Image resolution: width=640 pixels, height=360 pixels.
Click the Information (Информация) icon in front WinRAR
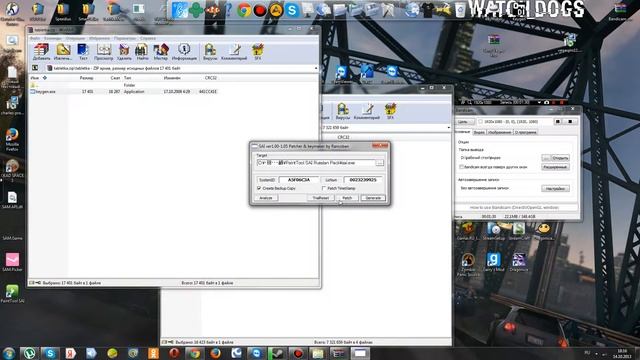coord(184,52)
